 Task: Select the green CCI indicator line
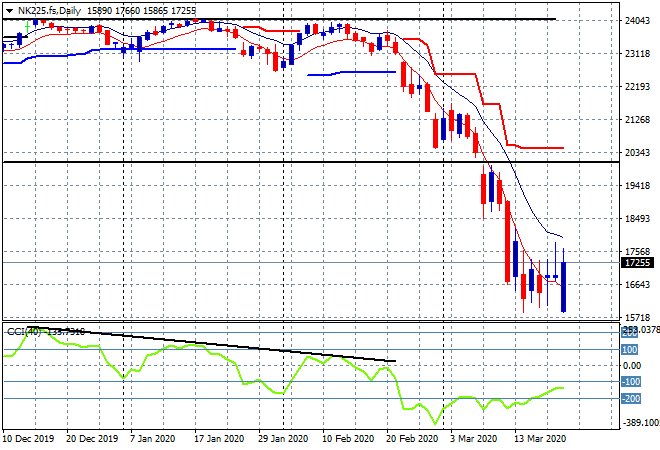[283, 375]
